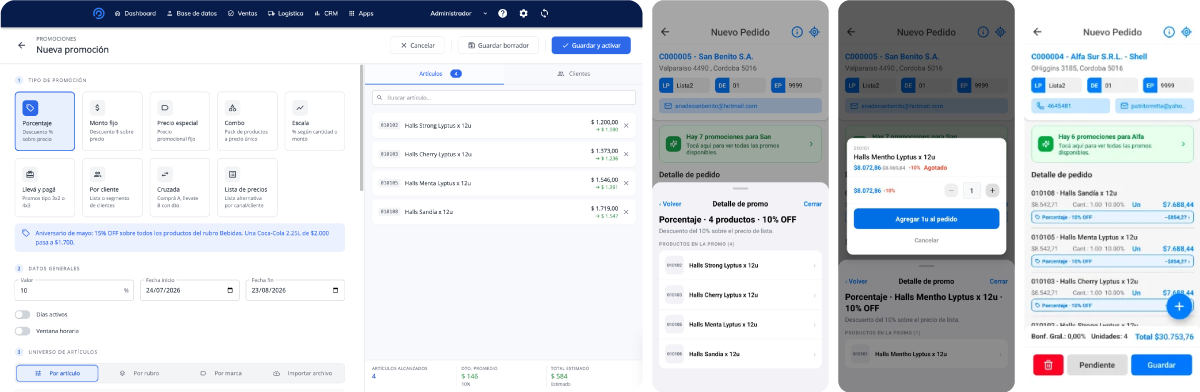Select the Por artículo universe tab
Viewport: 1200px width, 392px height.
tap(57, 373)
